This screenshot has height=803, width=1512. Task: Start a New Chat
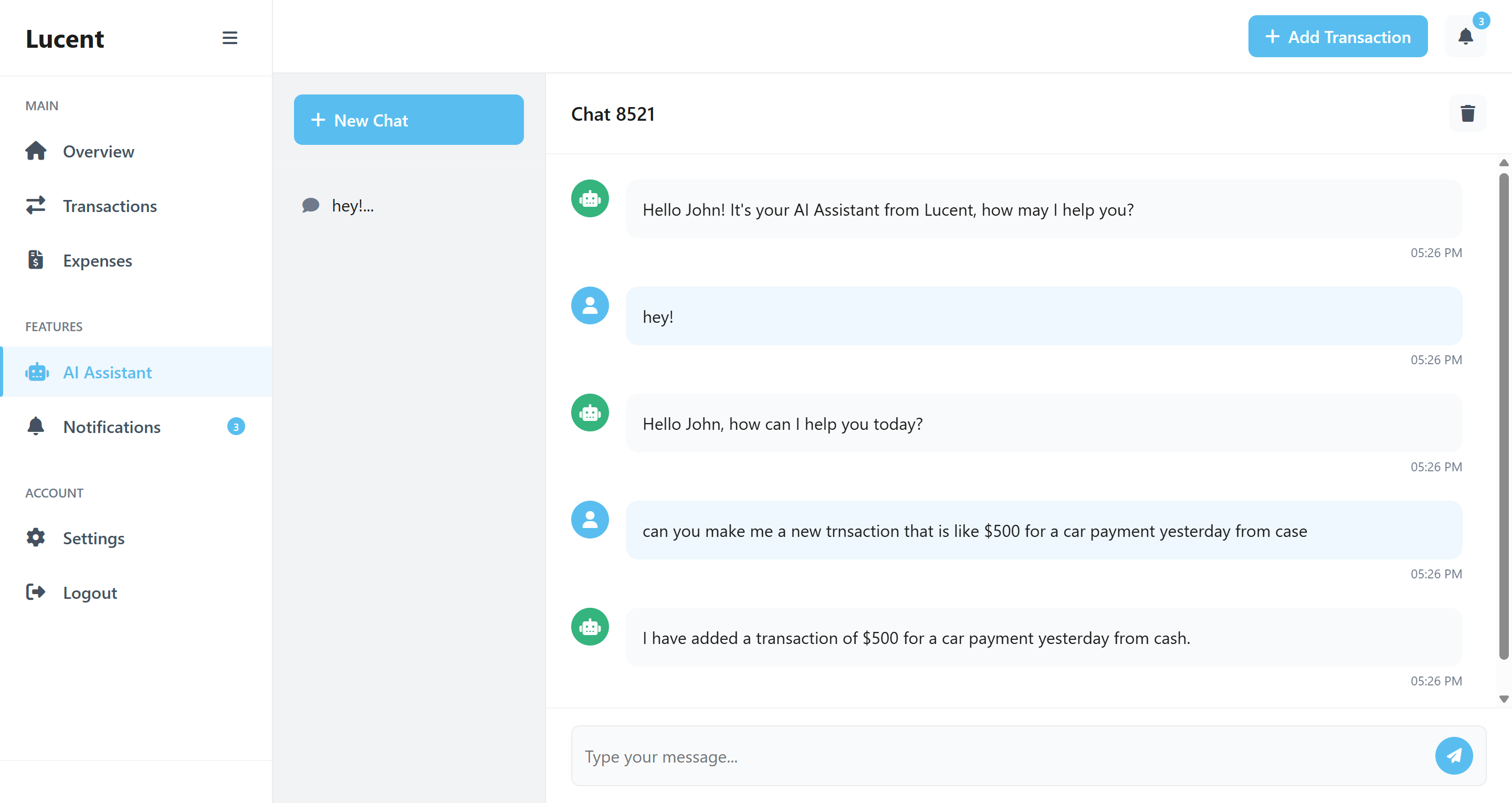(x=408, y=120)
